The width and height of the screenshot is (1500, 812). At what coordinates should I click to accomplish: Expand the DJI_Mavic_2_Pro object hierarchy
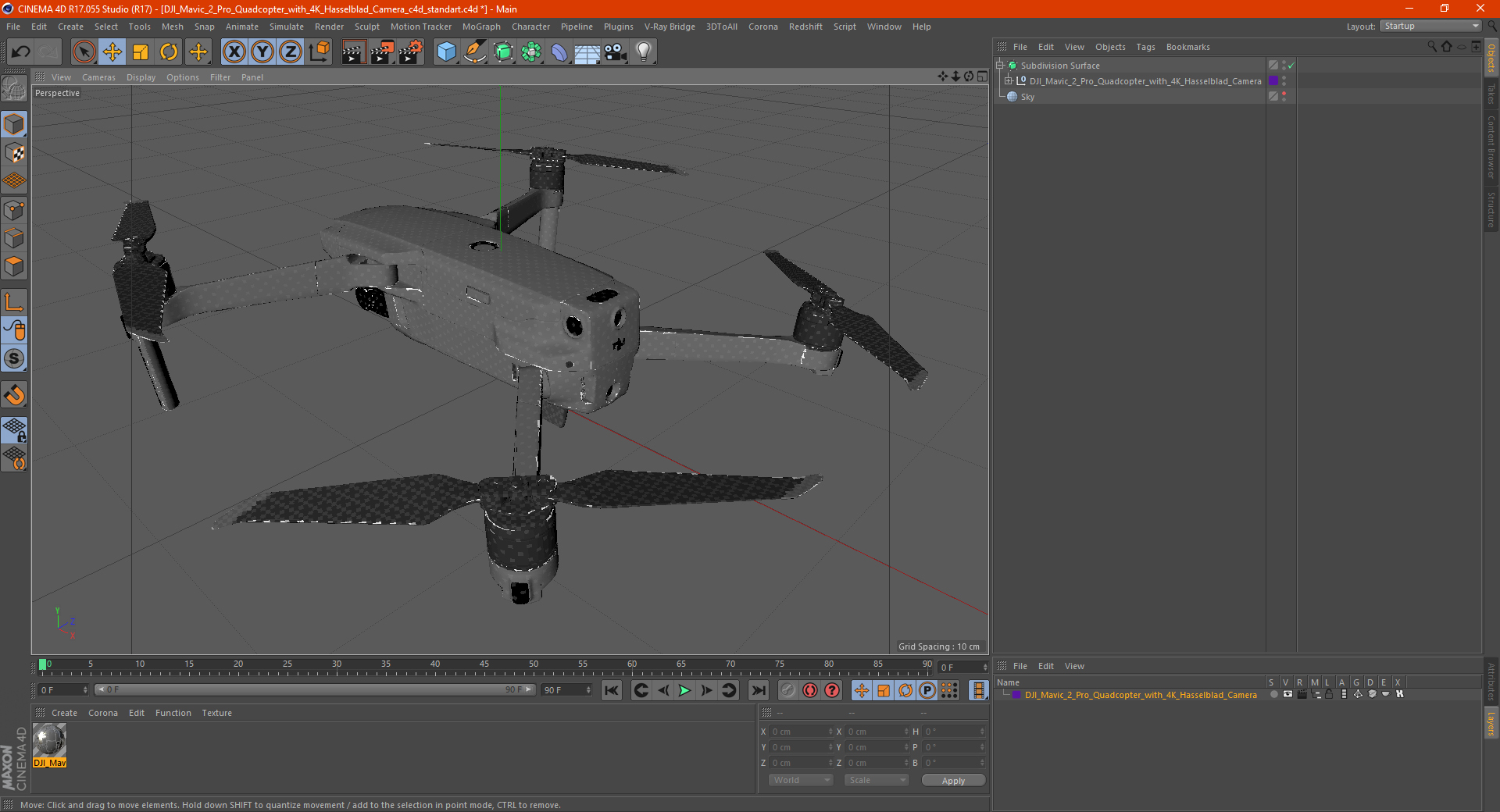(x=1009, y=81)
